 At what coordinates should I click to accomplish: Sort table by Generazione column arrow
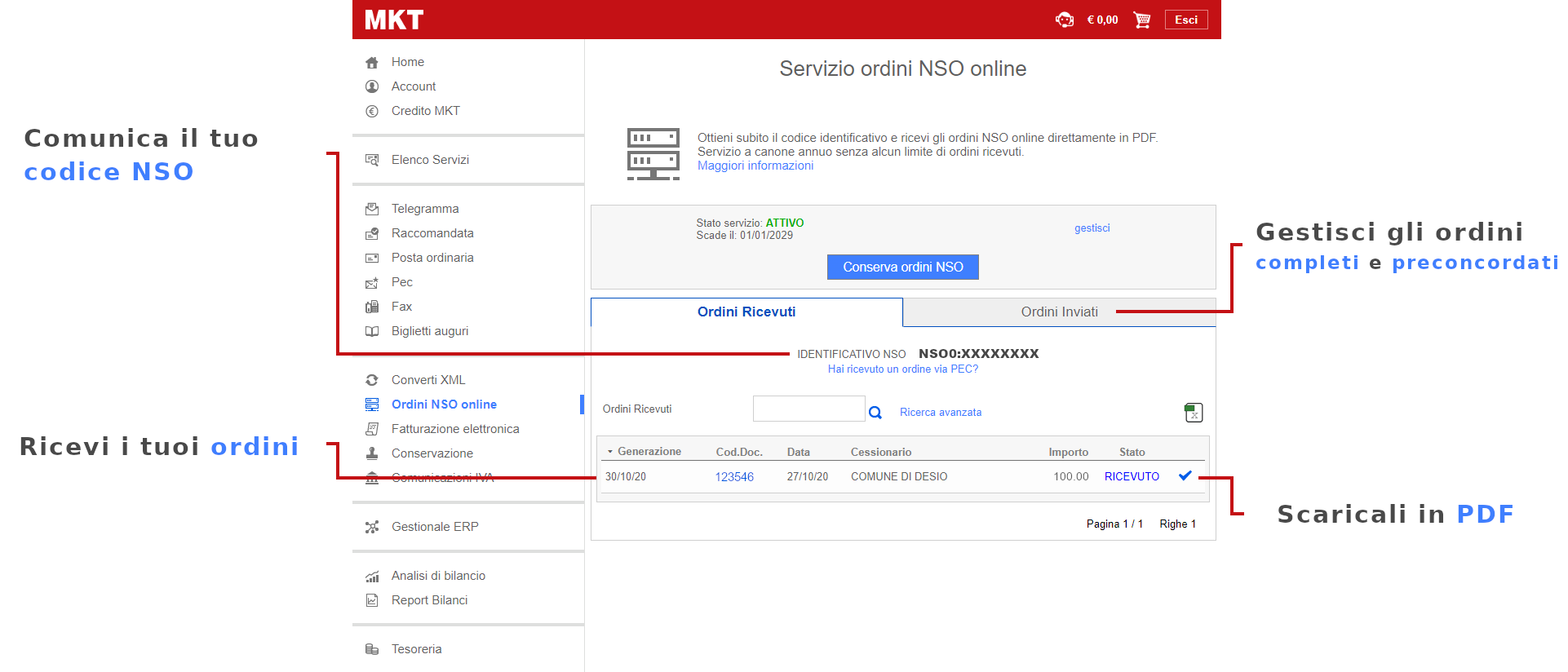[x=609, y=452]
